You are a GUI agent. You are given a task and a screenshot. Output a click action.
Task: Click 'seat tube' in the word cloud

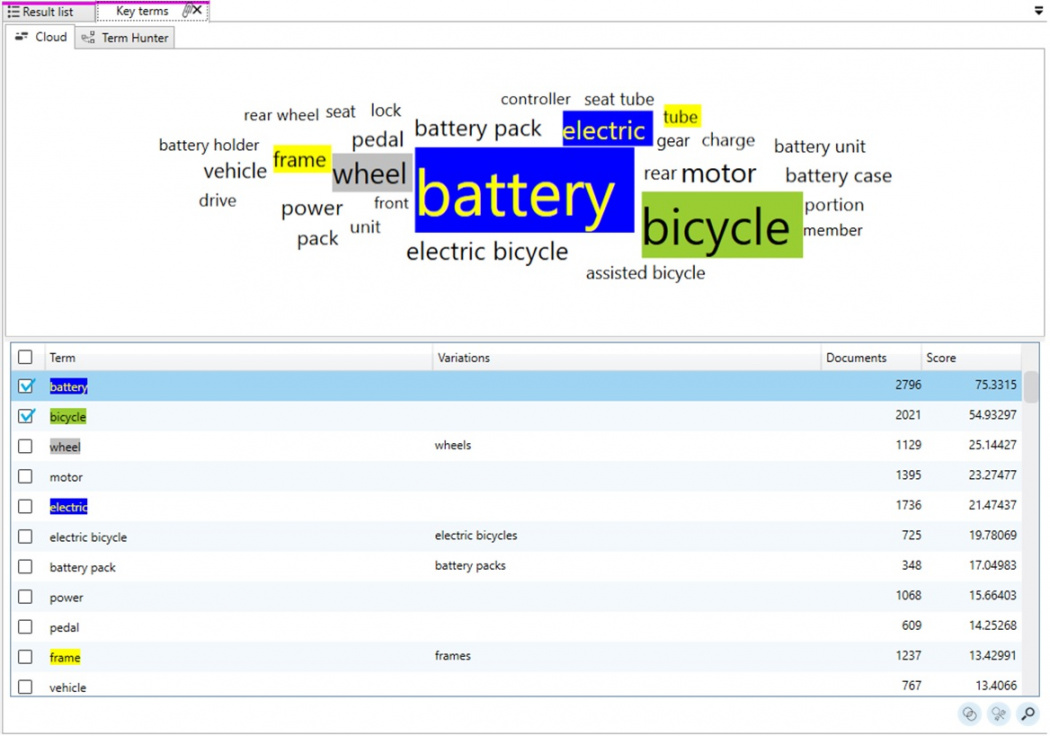click(x=619, y=100)
